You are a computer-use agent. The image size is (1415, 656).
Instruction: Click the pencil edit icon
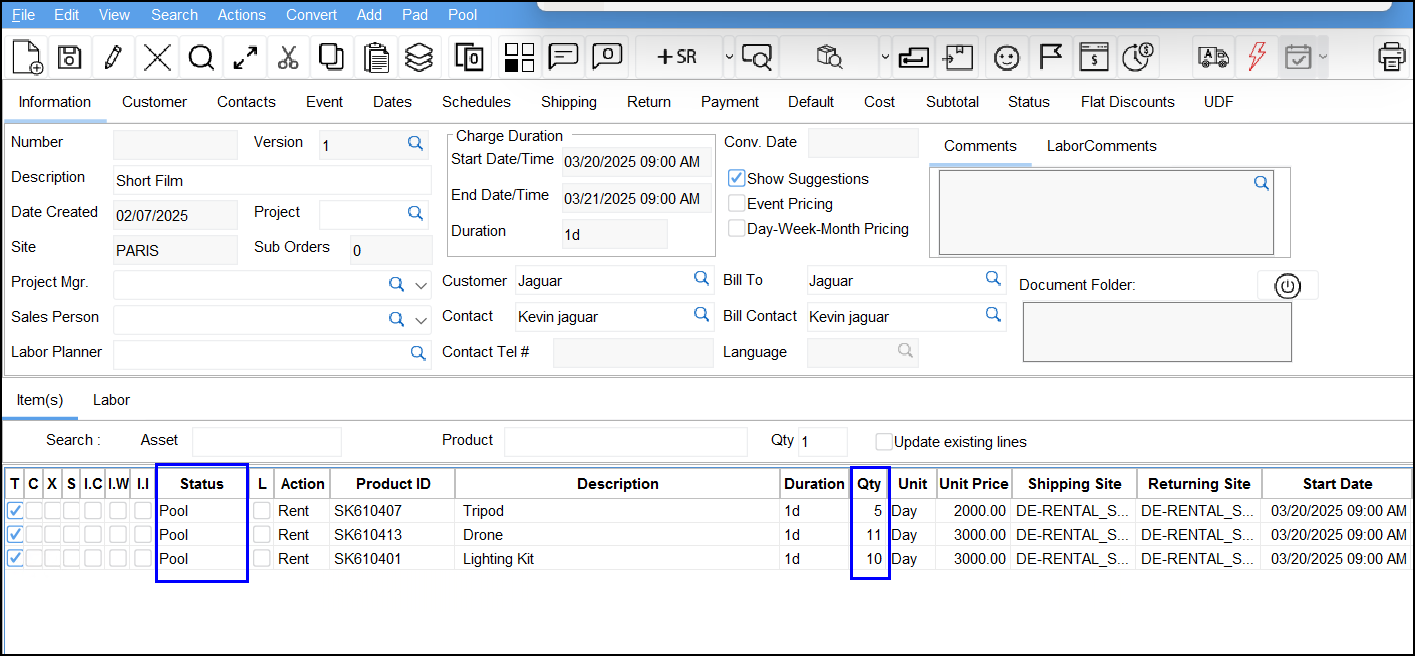[113, 57]
